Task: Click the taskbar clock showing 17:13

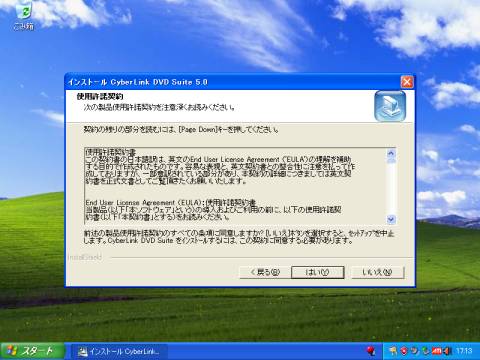Action: click(464, 351)
